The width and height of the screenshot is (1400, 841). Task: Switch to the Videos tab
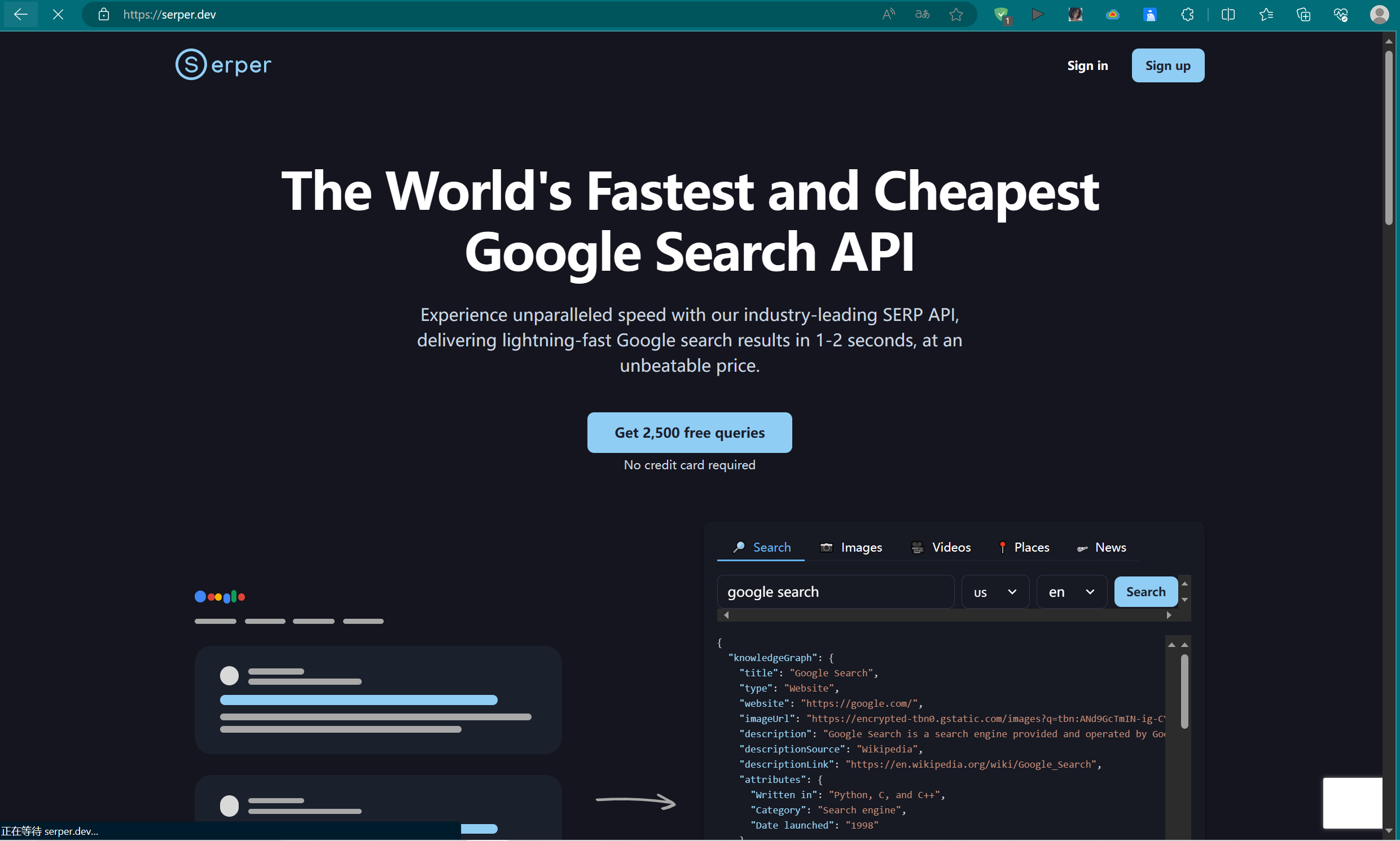[941, 548]
